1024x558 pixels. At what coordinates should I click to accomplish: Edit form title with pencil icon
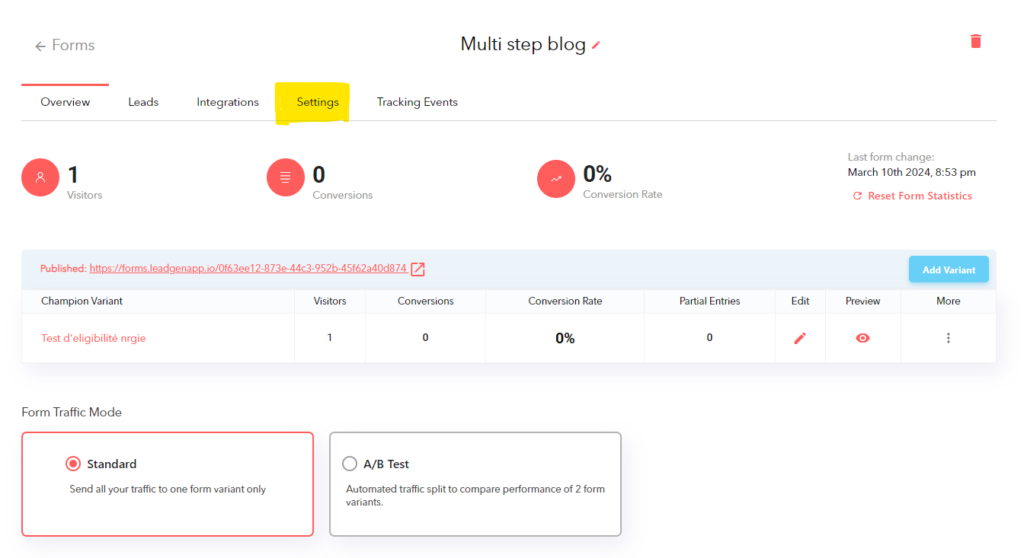(x=596, y=45)
